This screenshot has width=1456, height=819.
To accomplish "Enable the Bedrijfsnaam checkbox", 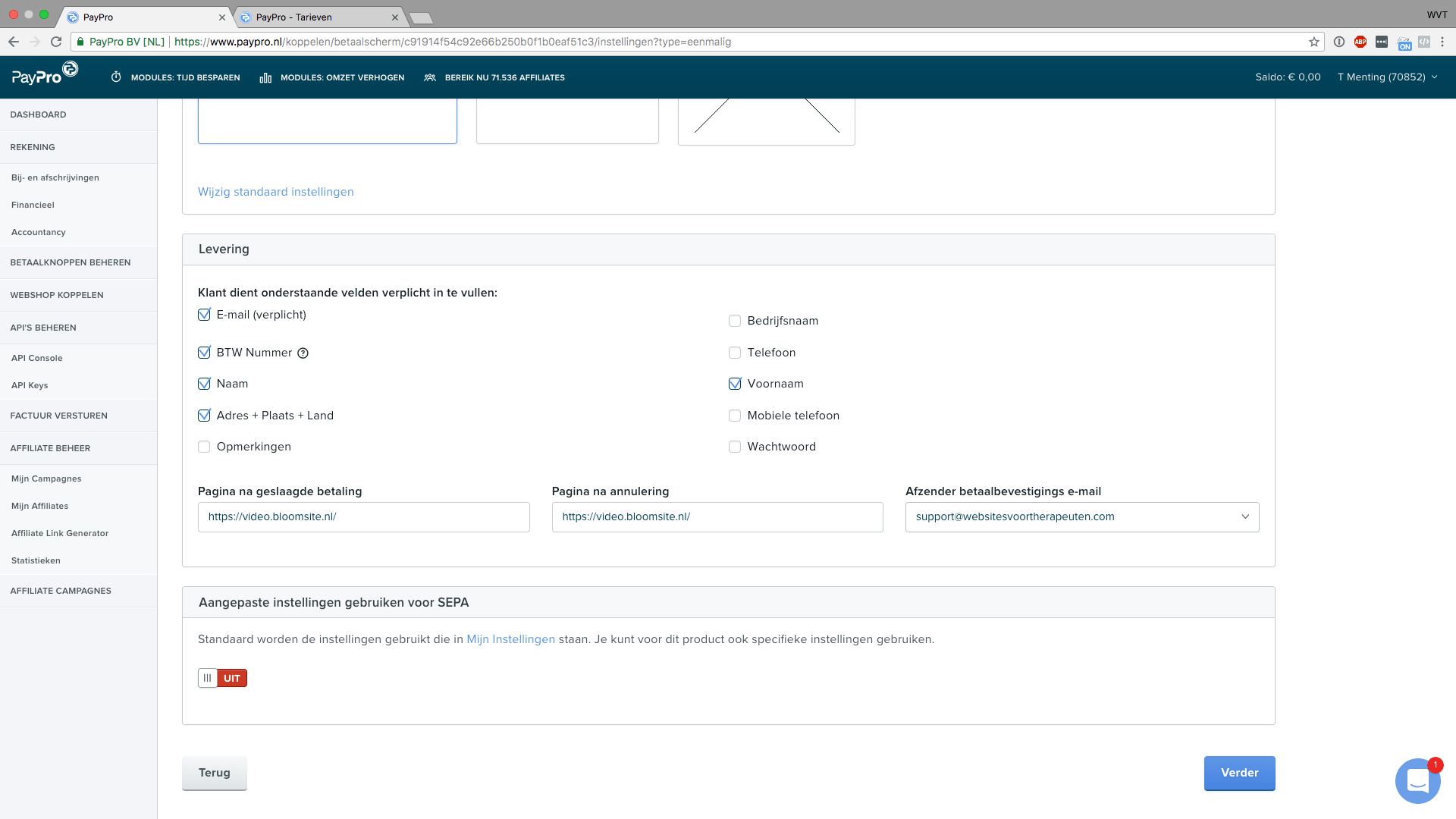I will click(735, 321).
